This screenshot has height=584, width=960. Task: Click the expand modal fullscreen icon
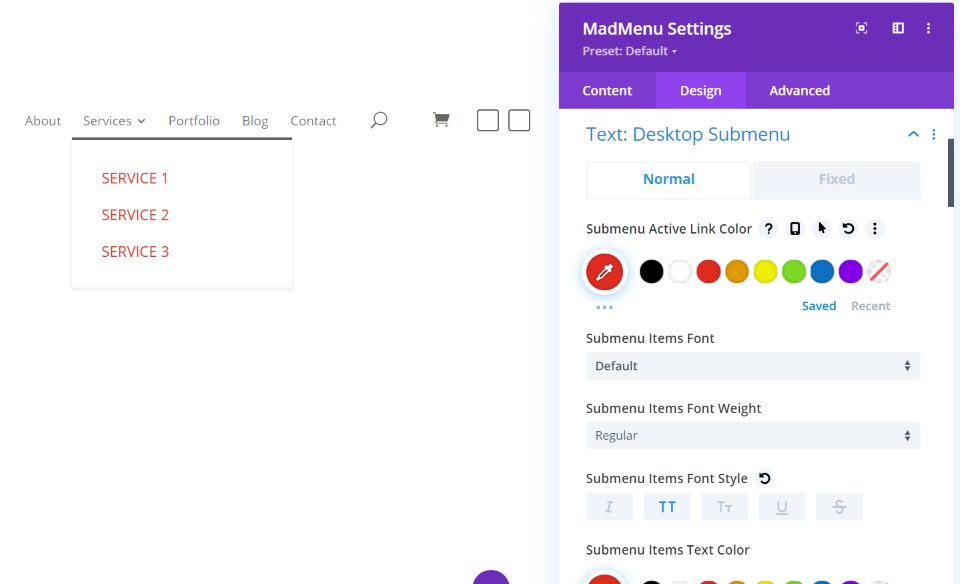point(861,28)
